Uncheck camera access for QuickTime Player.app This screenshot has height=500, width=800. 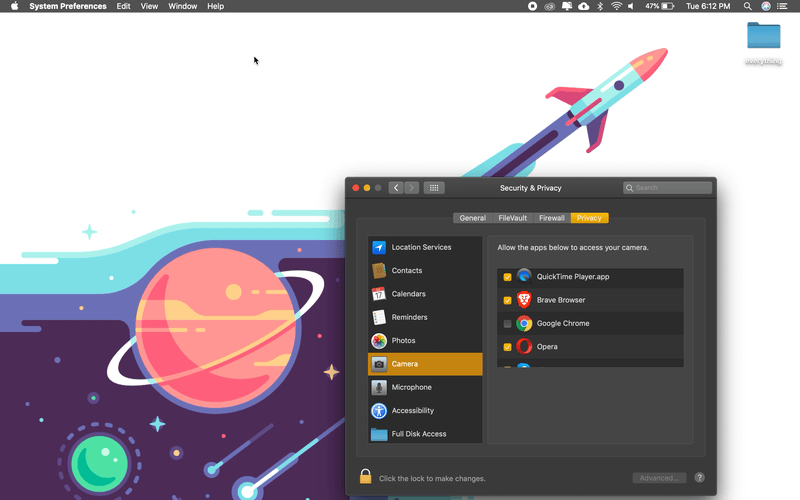508,277
